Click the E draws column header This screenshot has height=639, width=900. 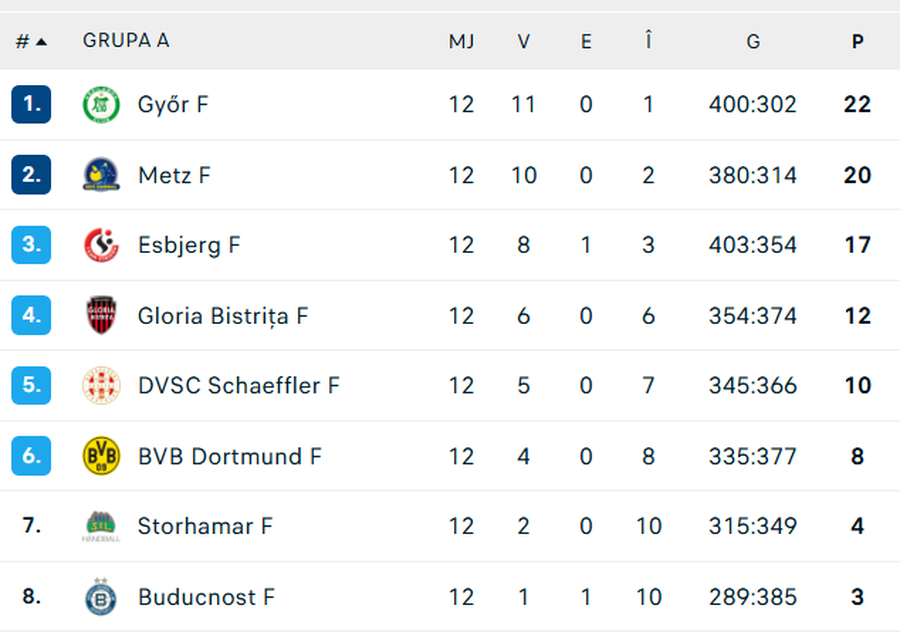[x=586, y=41]
